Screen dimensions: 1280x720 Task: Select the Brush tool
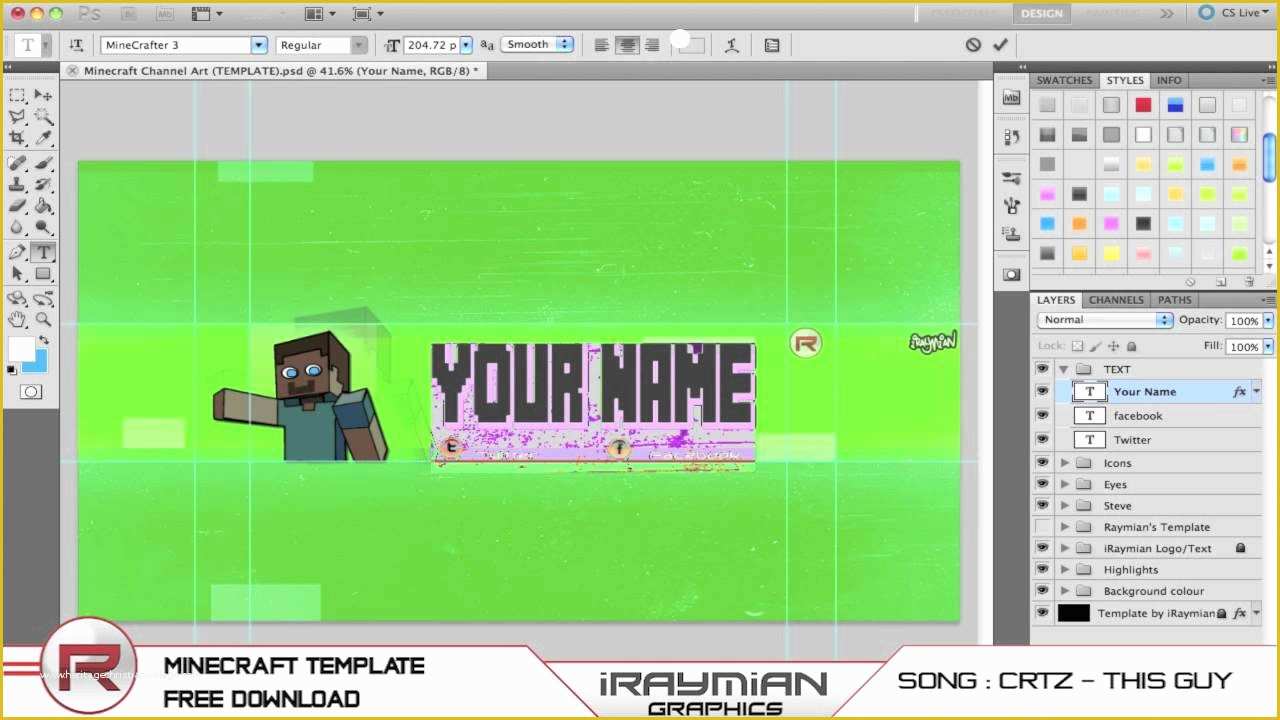pyautogui.click(x=43, y=163)
